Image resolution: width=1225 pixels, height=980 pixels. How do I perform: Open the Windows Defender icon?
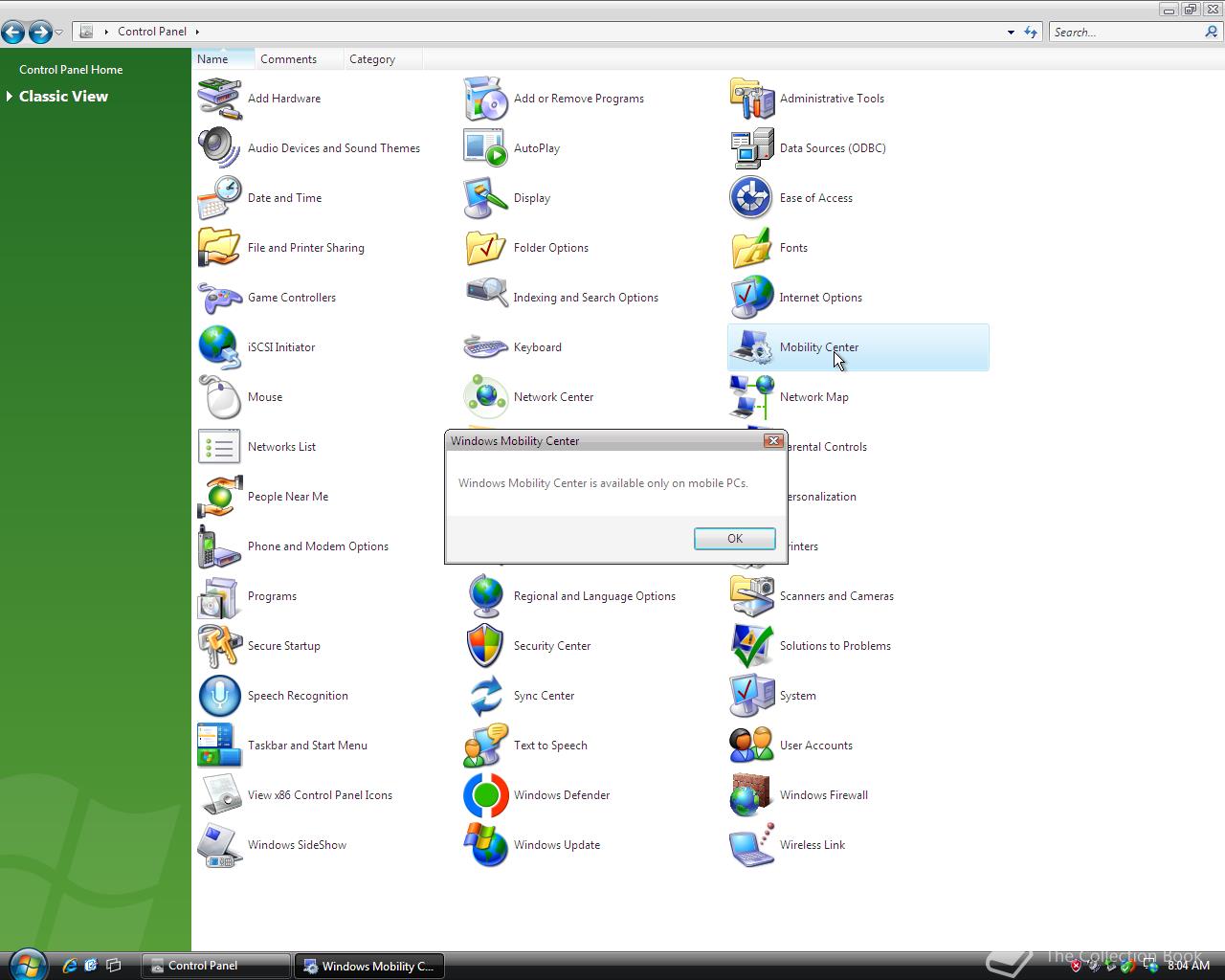485,795
